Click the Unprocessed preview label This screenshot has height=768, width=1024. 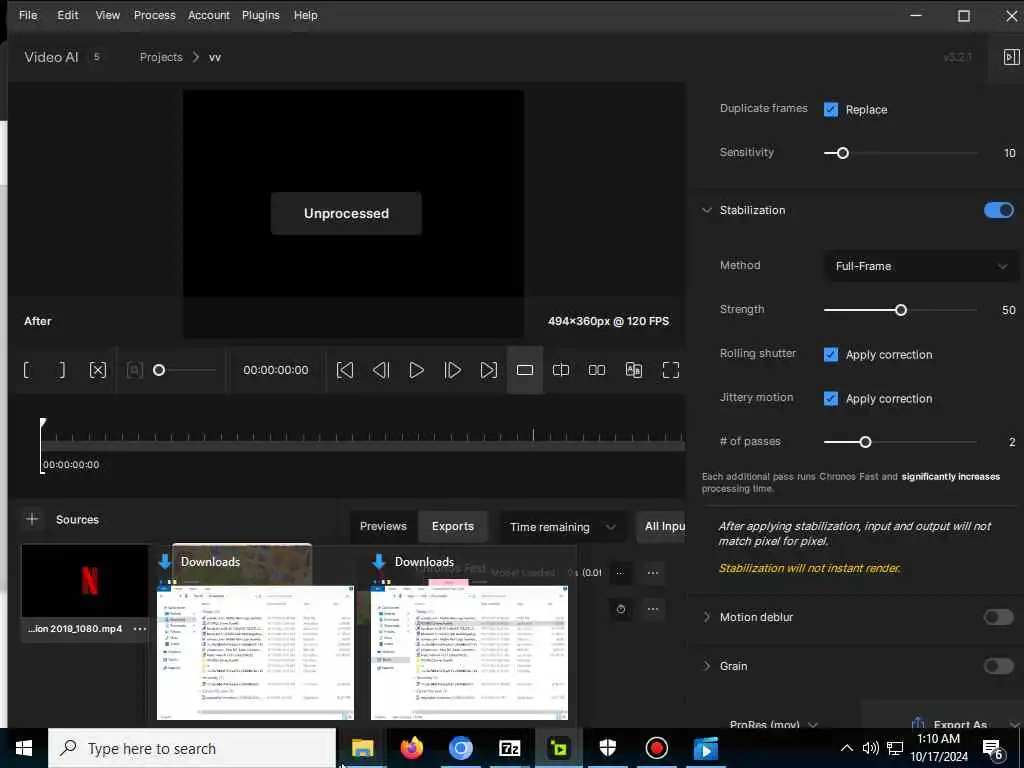[346, 214]
